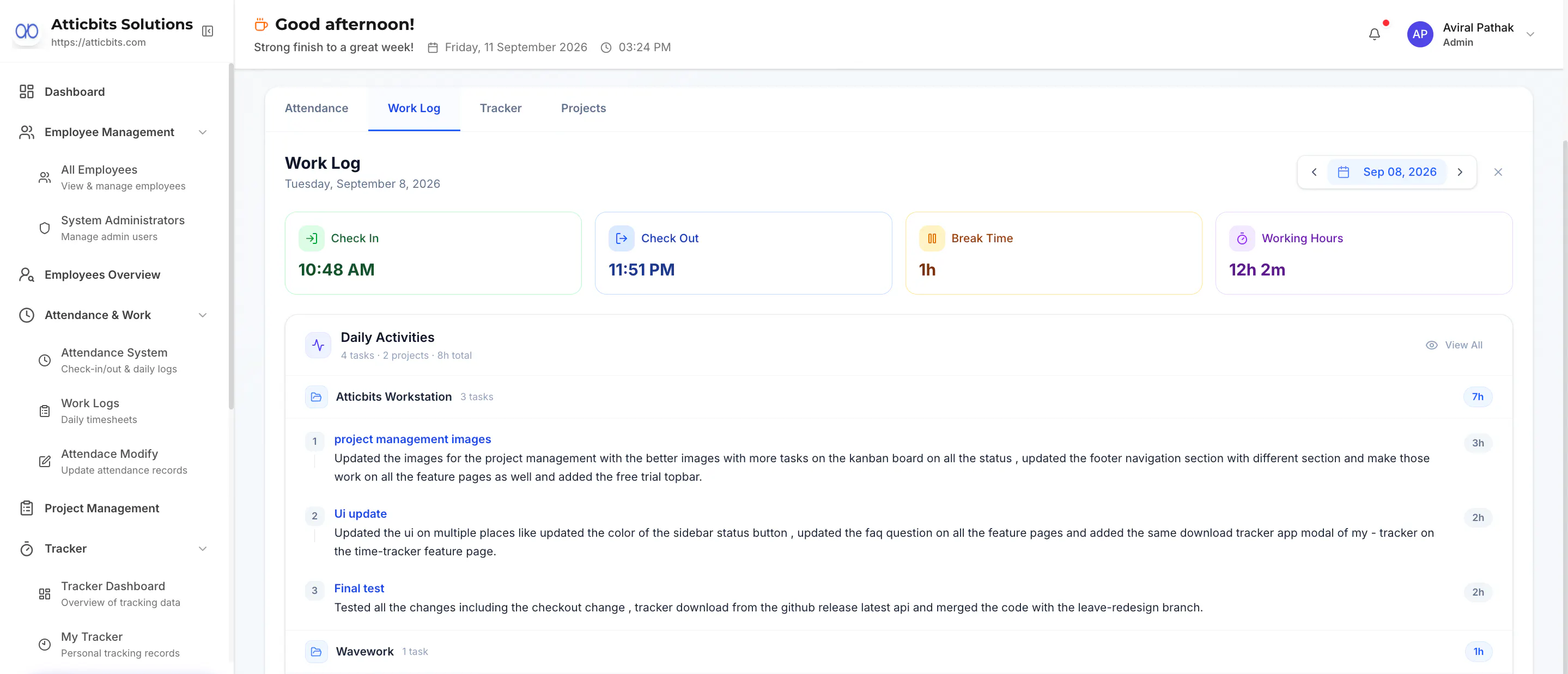The height and width of the screenshot is (674, 1568).
Task: Collapse the Attendance & Work chevron
Action: pos(203,315)
